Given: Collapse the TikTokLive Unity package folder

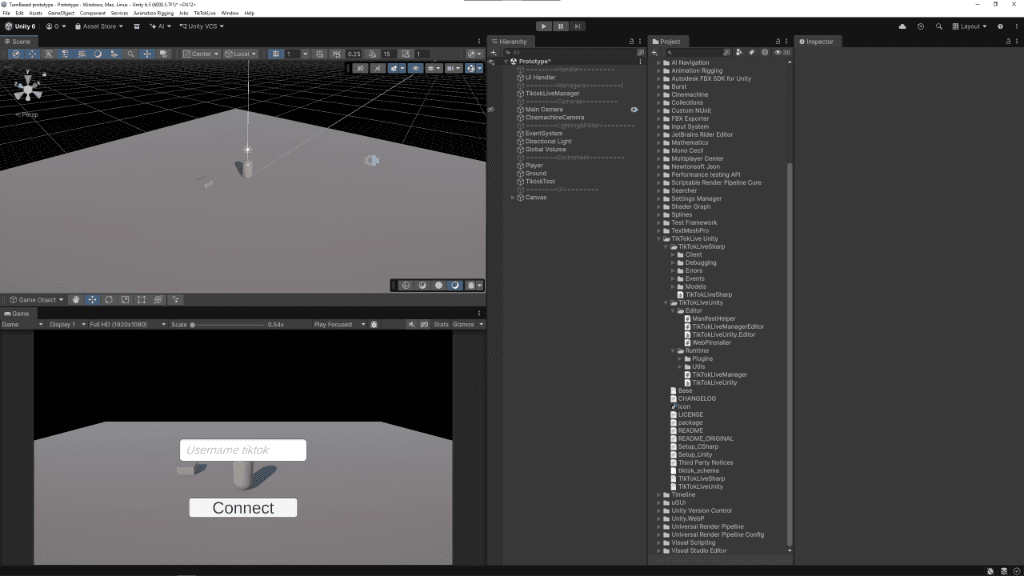Looking at the screenshot, I should click(x=659, y=239).
